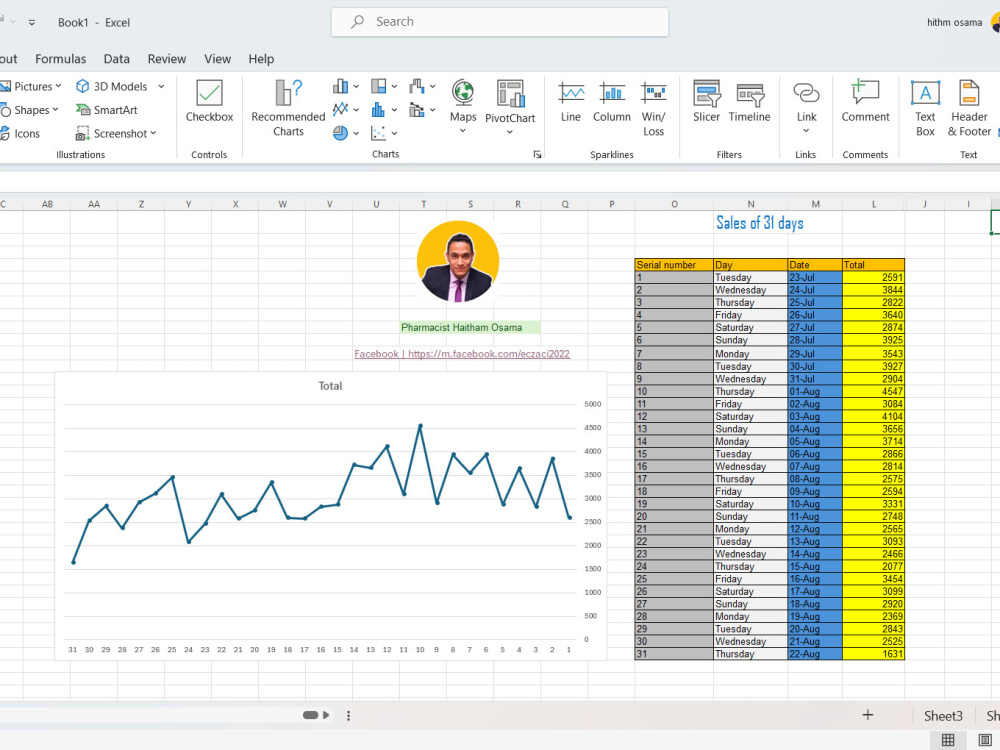Select the Serial number header cell
1000x750 pixels.
(674, 265)
